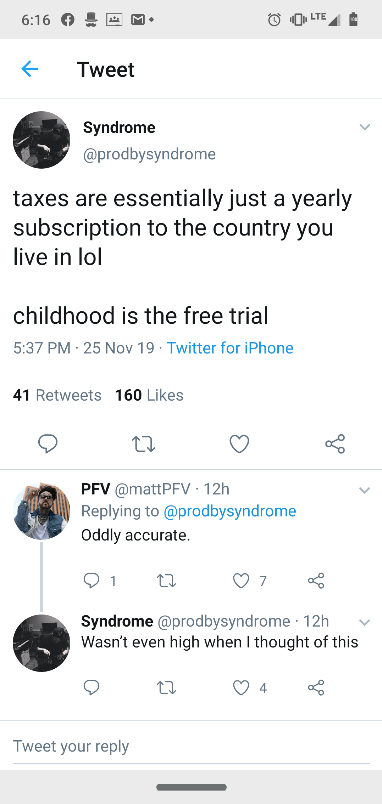The height and width of the screenshot is (804, 382).
Task: Share Syndrome's reply tweet
Action: click(x=316, y=688)
